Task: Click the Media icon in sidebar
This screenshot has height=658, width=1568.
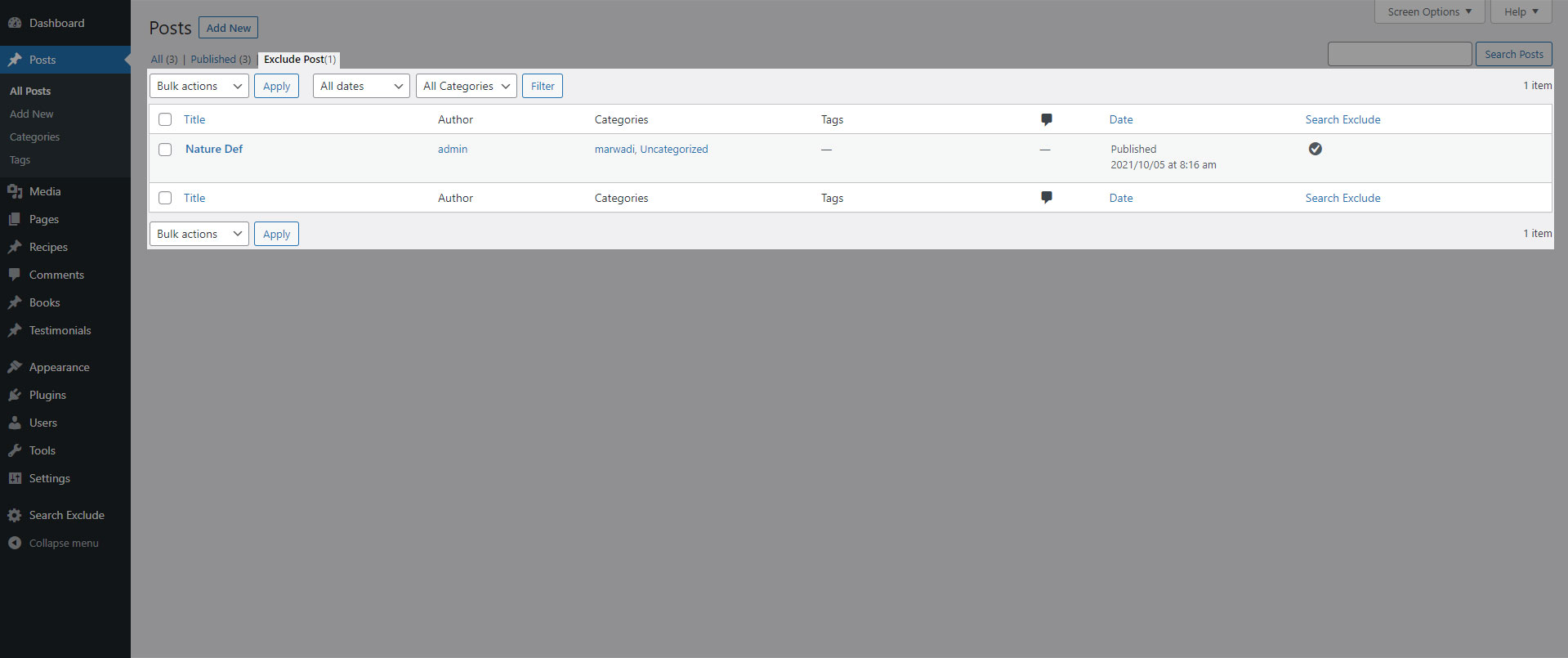Action: tap(15, 191)
